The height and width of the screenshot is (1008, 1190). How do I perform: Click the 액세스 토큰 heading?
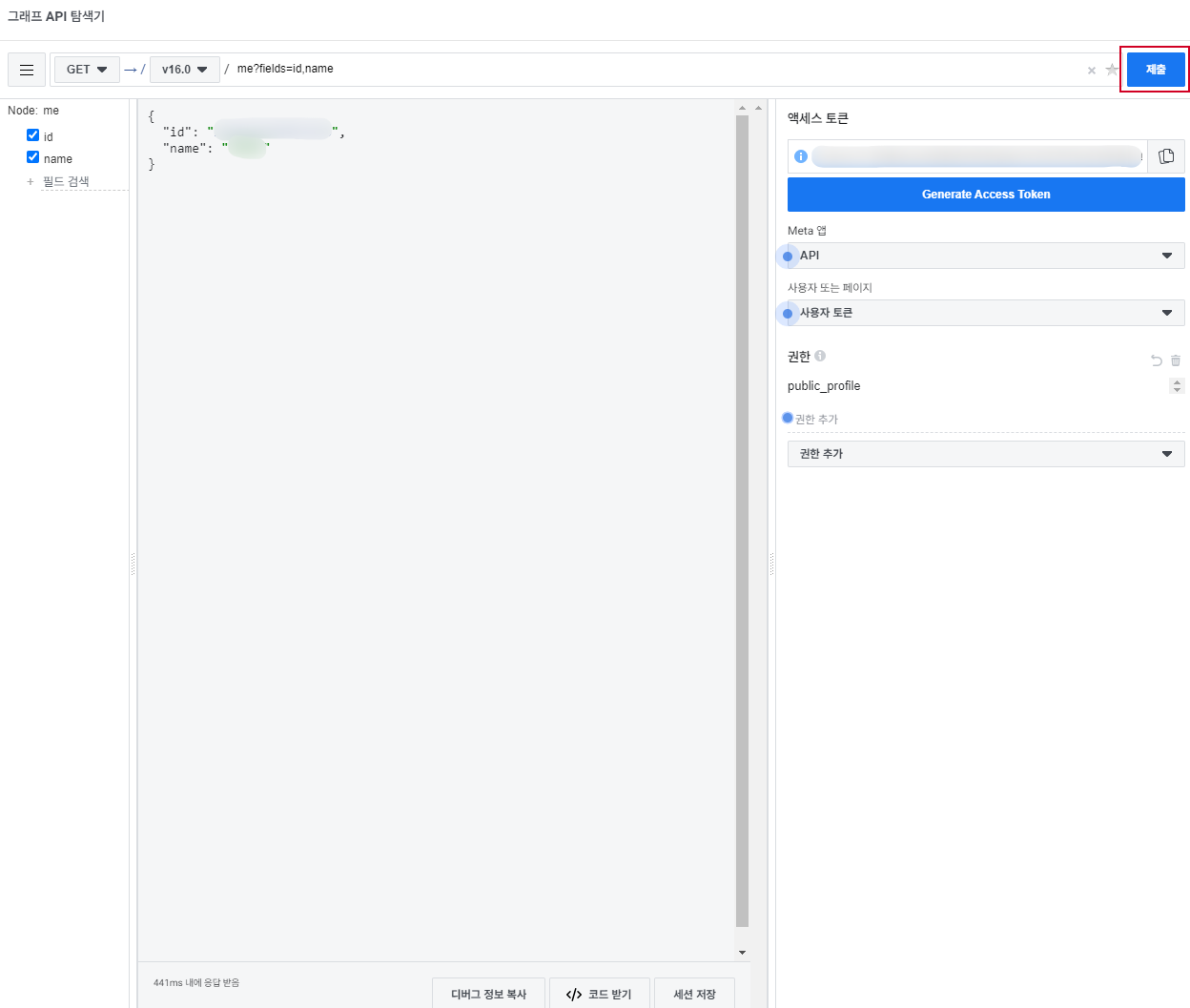tap(818, 118)
